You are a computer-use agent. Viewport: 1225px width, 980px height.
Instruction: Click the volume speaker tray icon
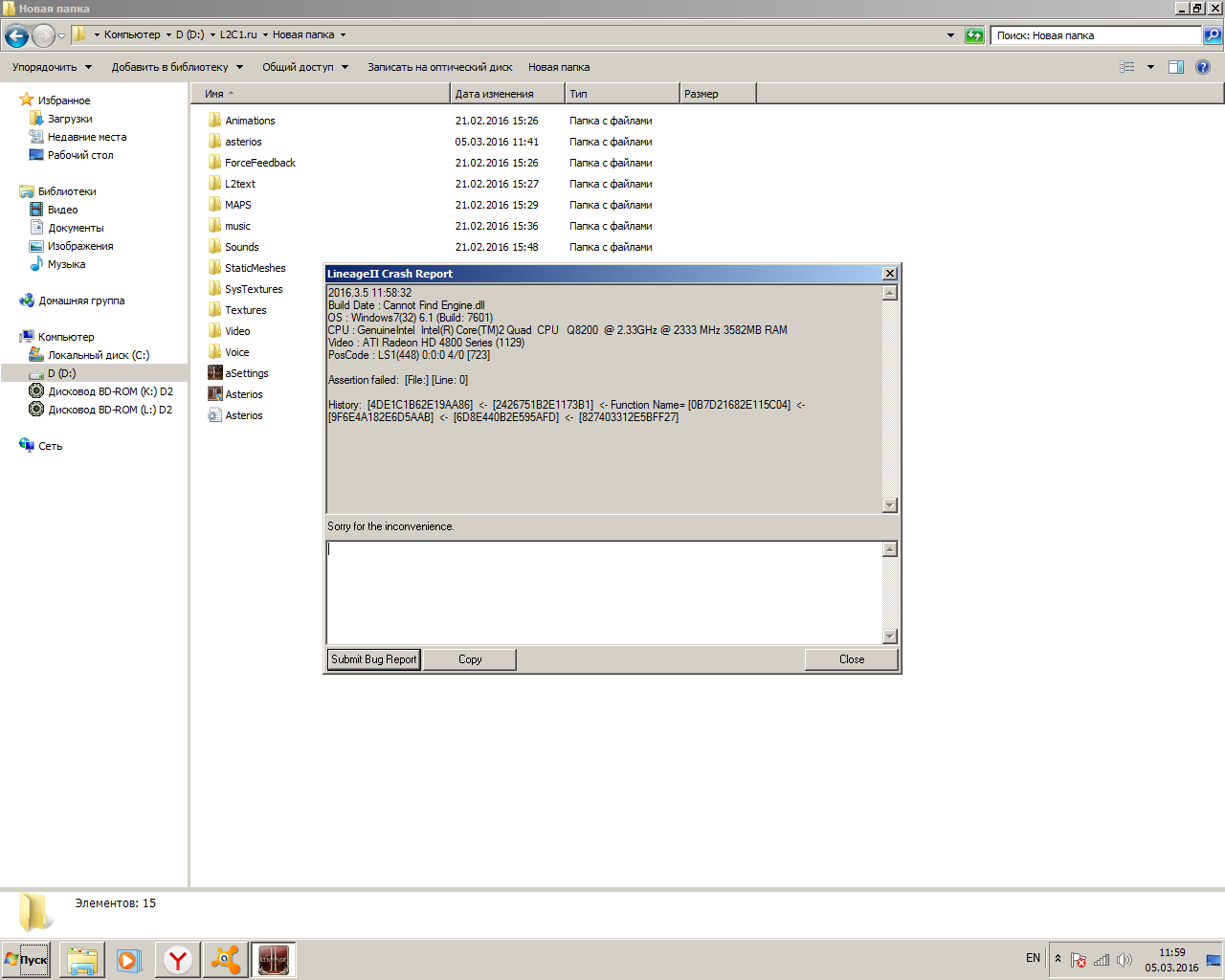click(1125, 960)
